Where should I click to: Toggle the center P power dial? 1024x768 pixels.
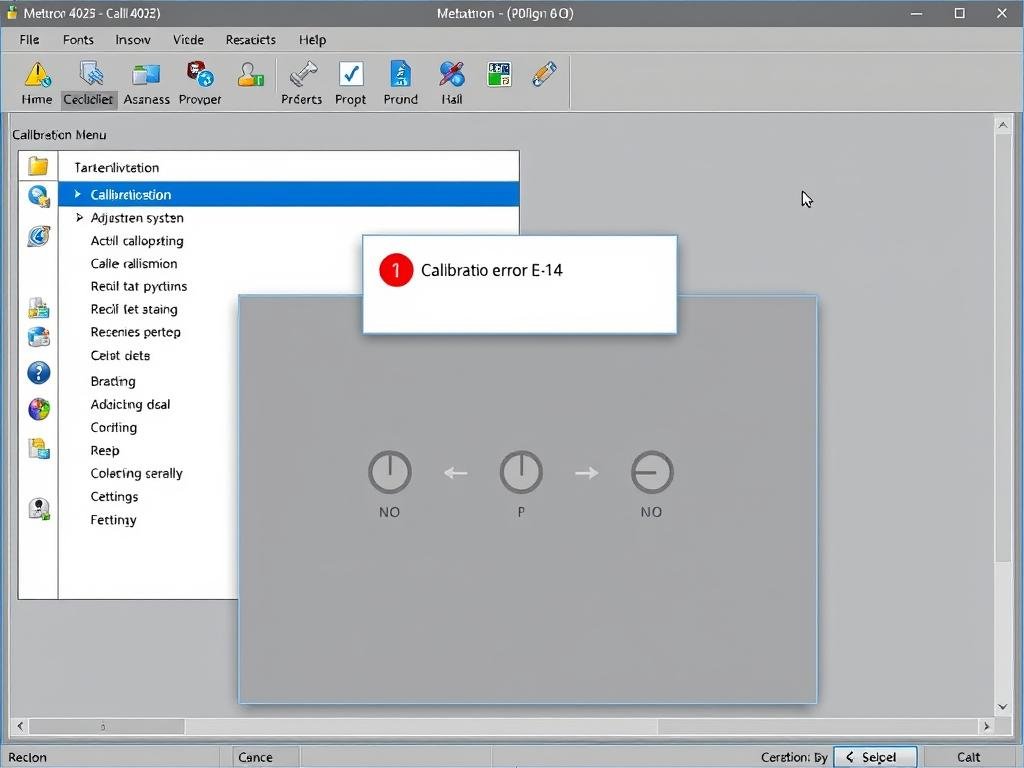[521, 472]
